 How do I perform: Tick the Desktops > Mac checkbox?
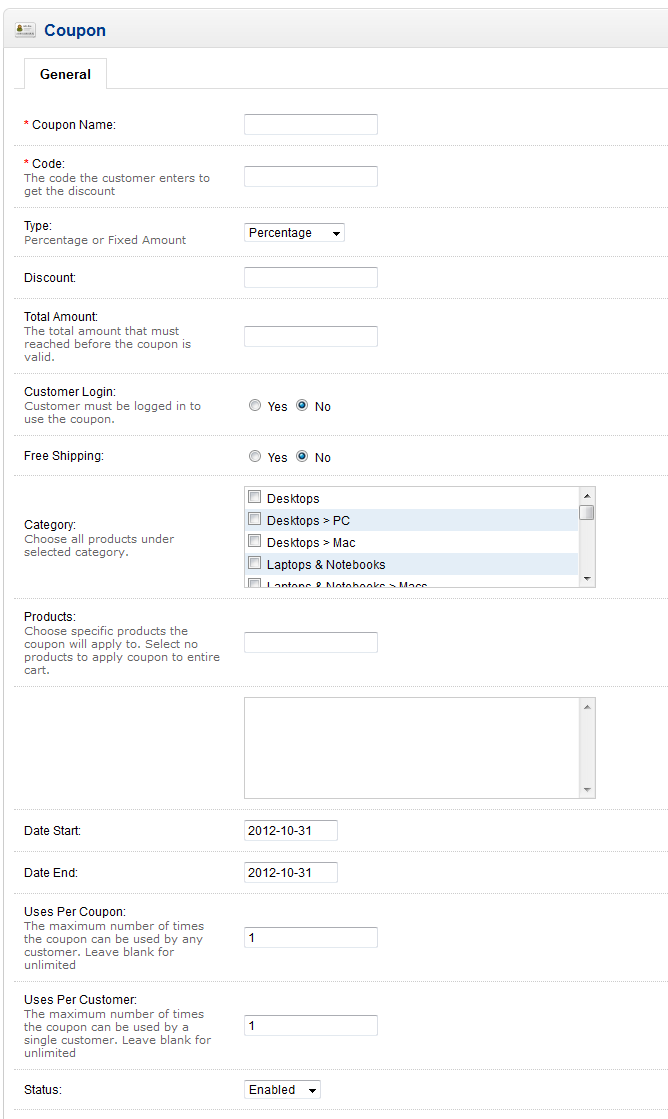click(x=255, y=542)
